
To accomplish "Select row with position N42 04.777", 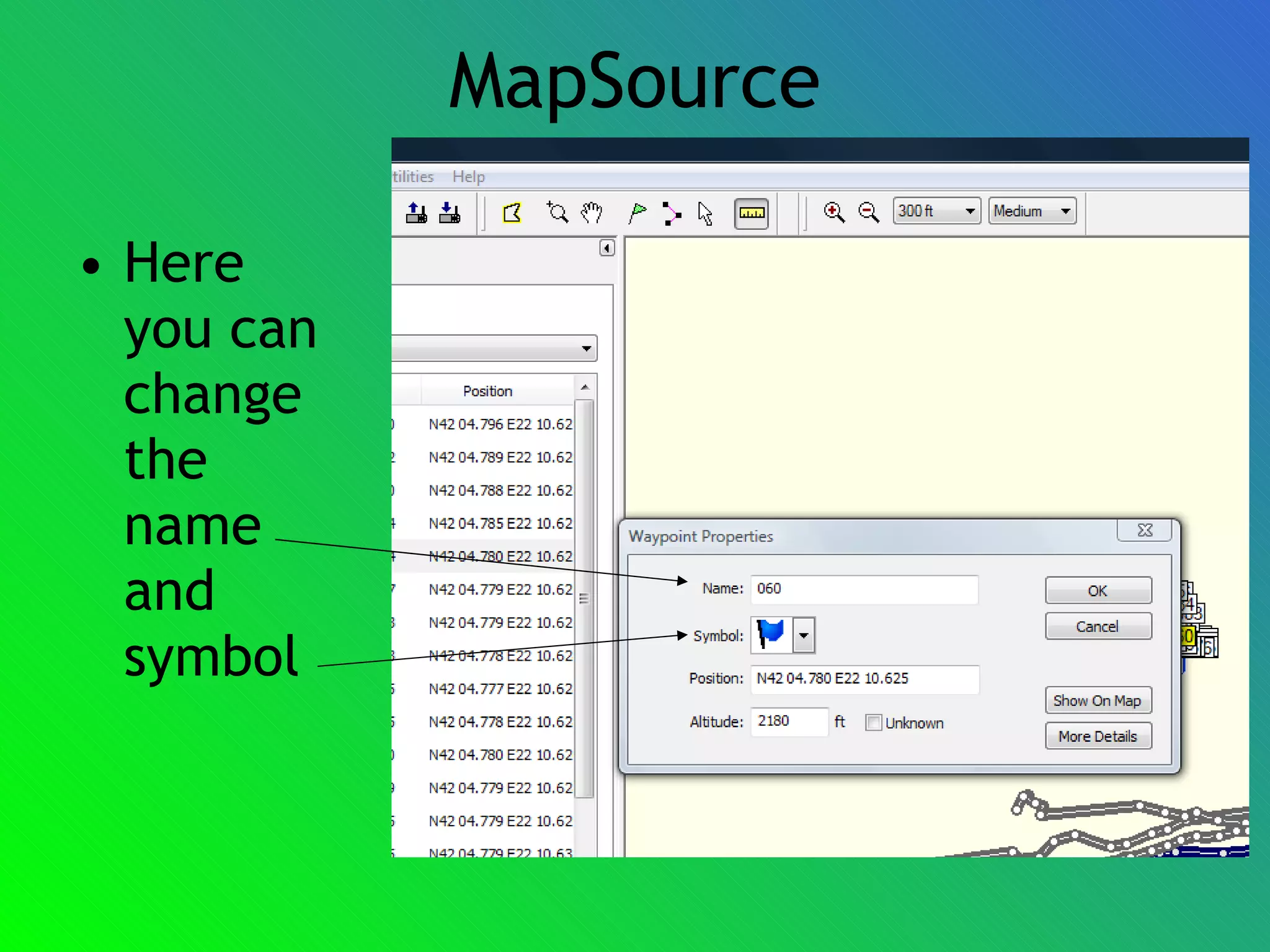I will pyautogui.click(x=484, y=689).
